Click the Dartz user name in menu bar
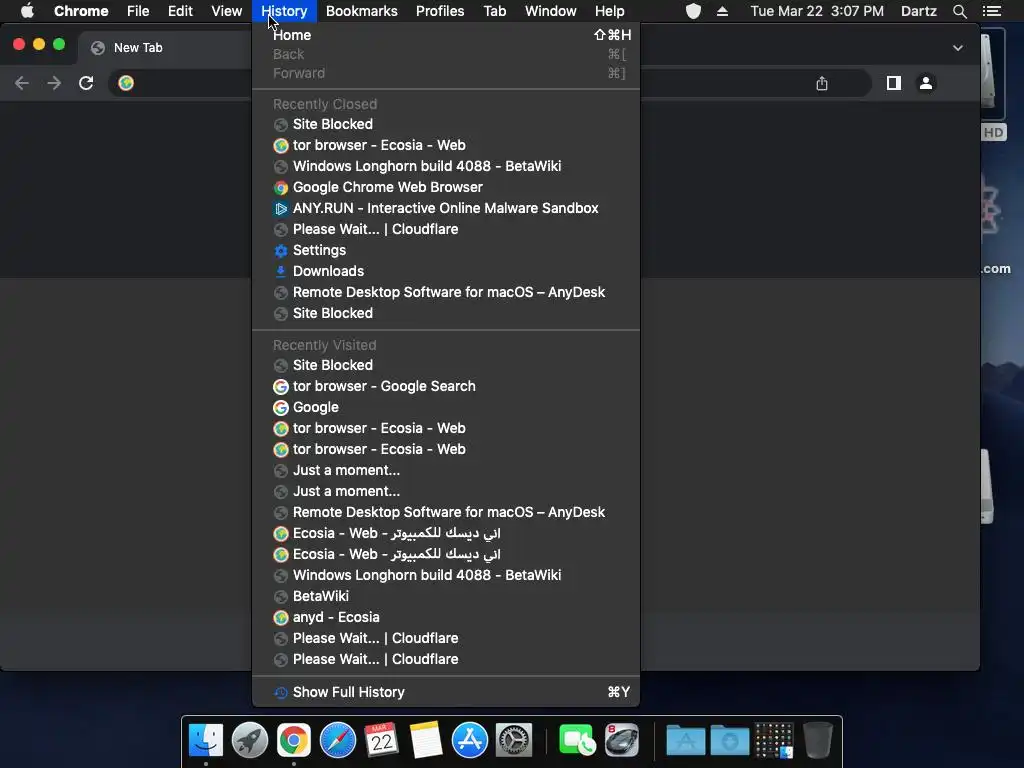The image size is (1024, 768). point(918,11)
